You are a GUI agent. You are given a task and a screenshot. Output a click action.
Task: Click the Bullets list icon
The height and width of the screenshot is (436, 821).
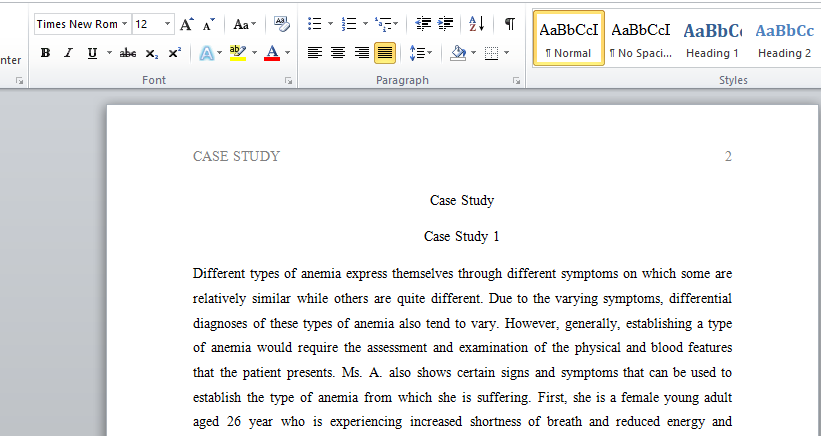(315, 24)
